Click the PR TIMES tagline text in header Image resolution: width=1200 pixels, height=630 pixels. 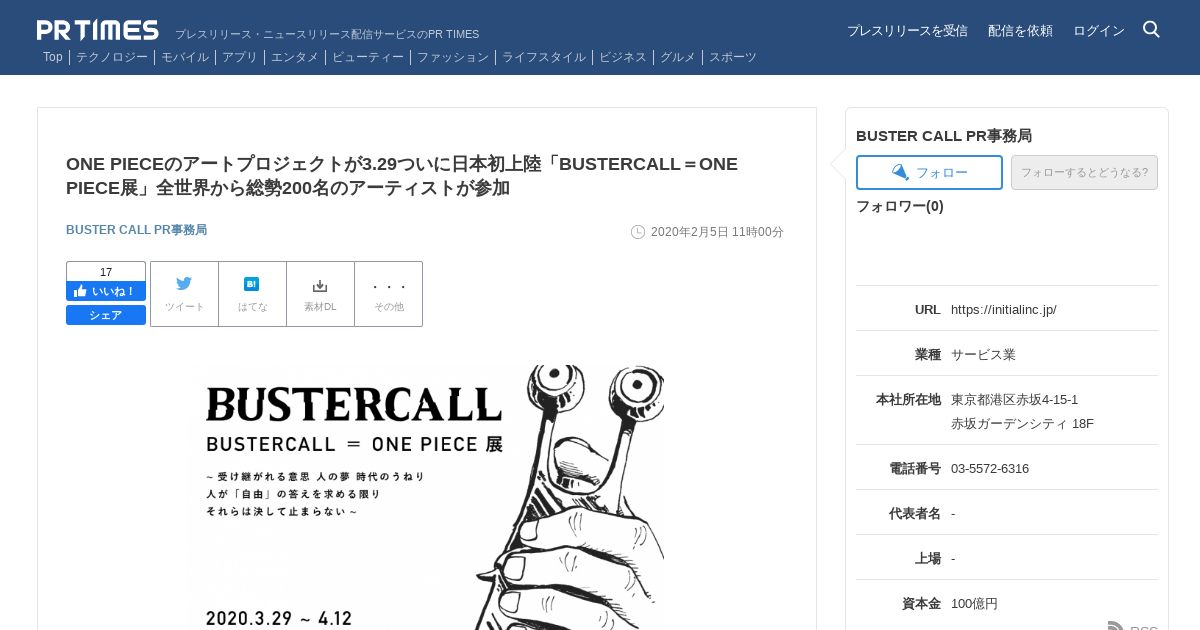tap(327, 34)
